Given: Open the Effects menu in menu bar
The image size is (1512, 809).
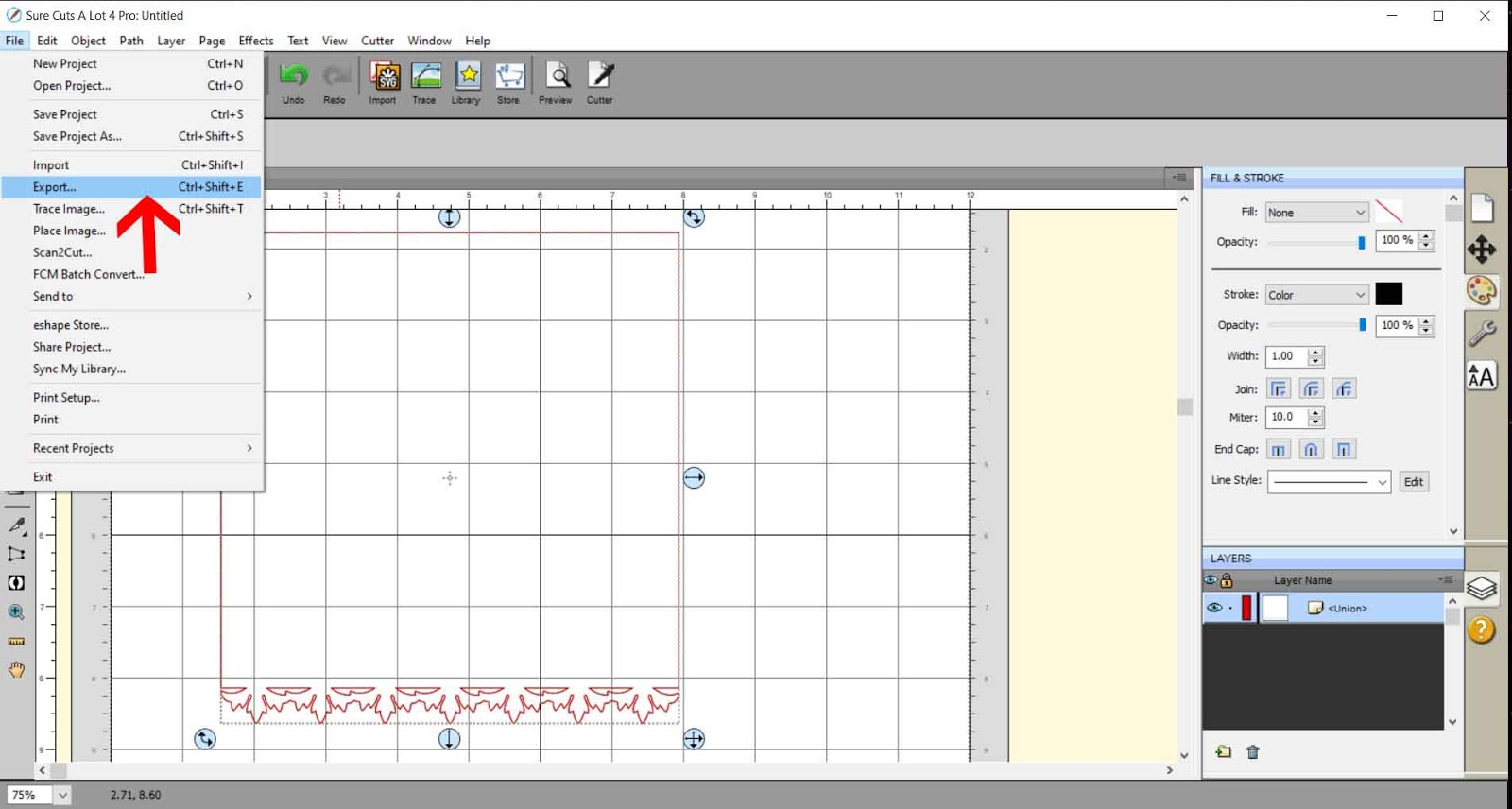Looking at the screenshot, I should 256,41.
